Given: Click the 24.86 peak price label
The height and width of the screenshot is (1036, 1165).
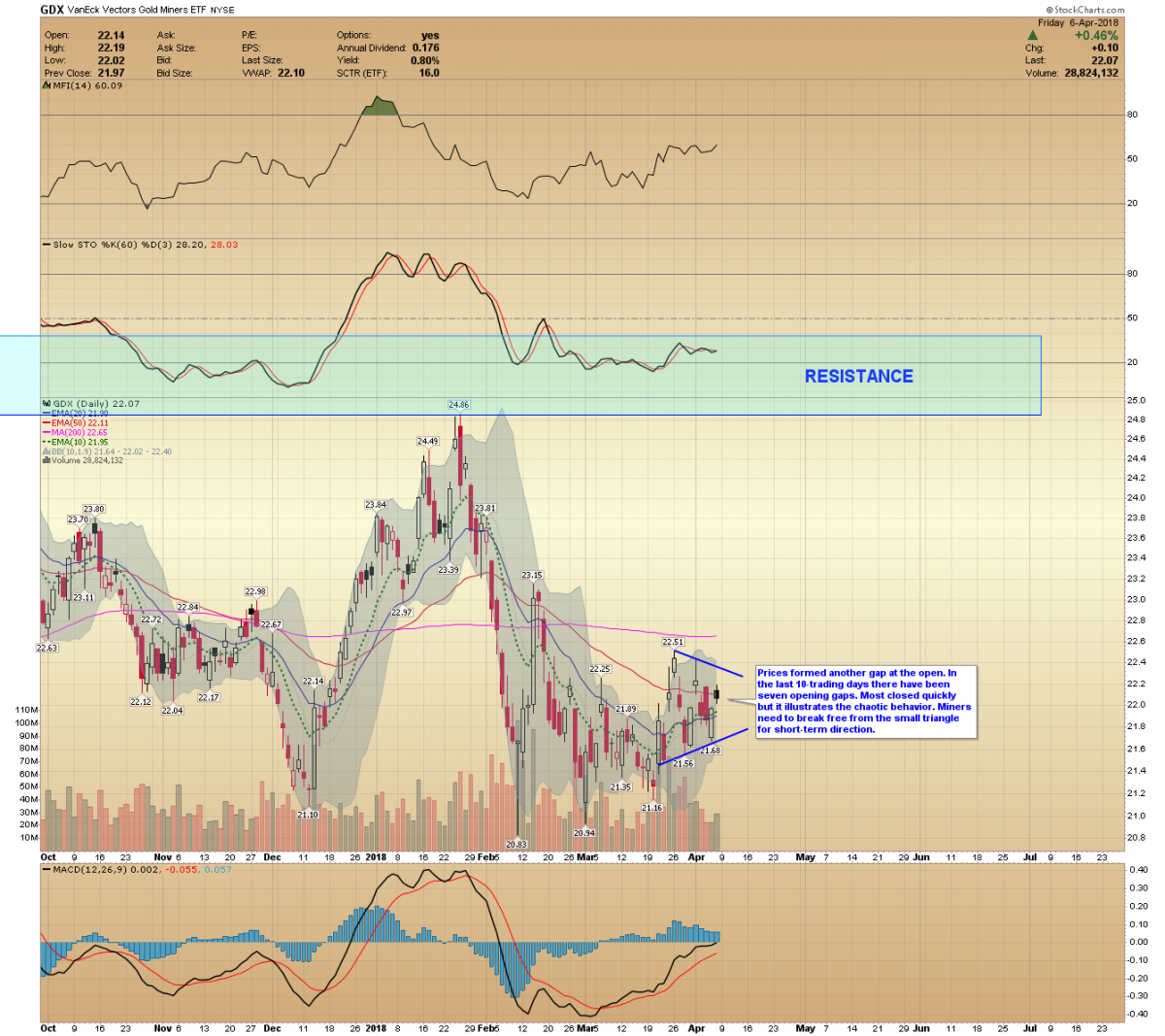Looking at the screenshot, I should 458,404.
